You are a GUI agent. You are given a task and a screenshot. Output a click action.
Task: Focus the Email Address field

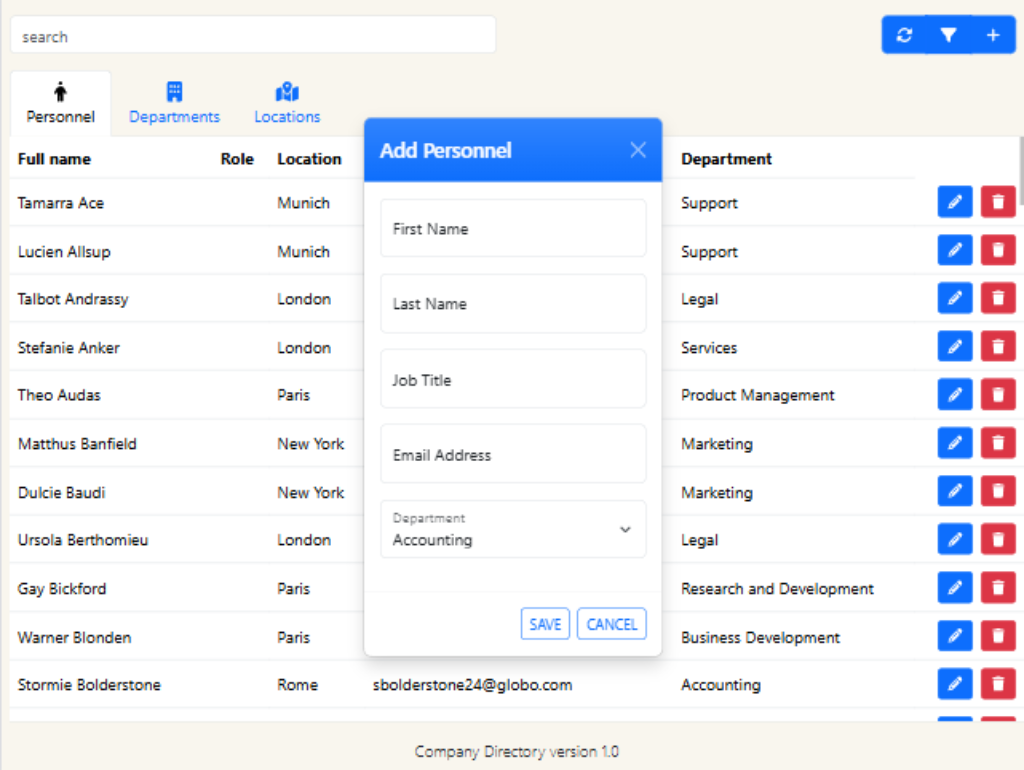coord(513,454)
